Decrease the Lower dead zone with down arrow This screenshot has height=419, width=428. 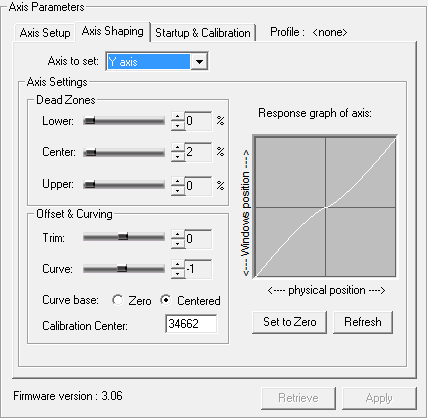[x=178, y=126]
